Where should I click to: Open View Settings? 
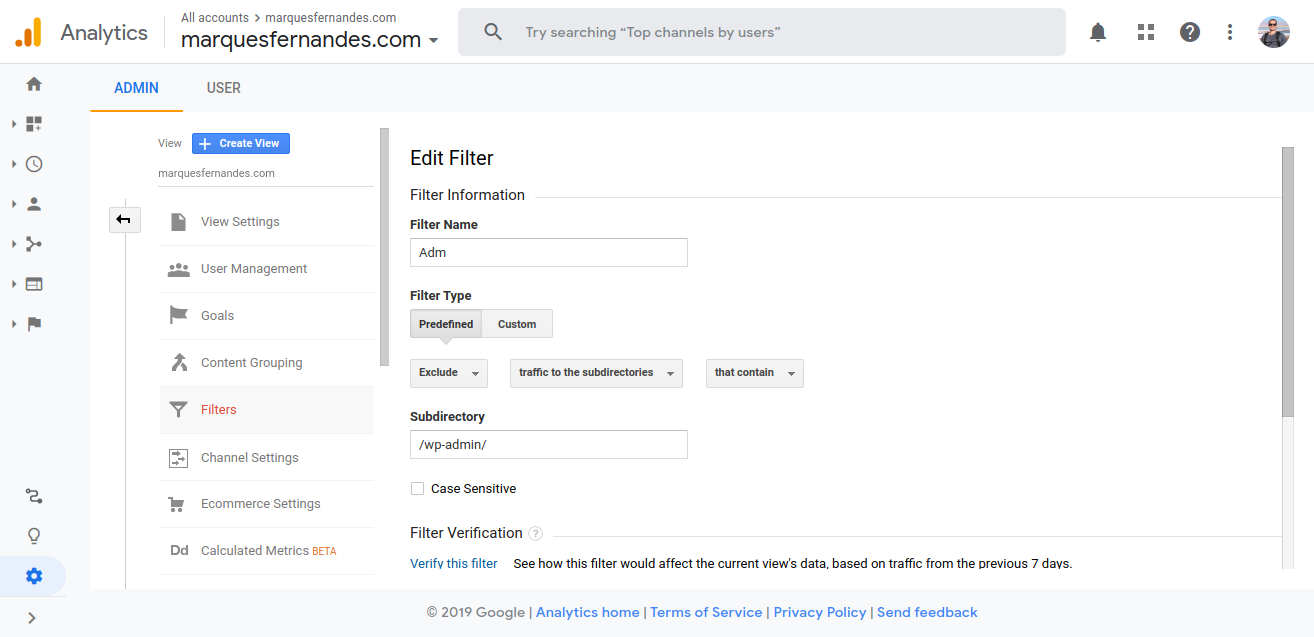(x=267, y=222)
